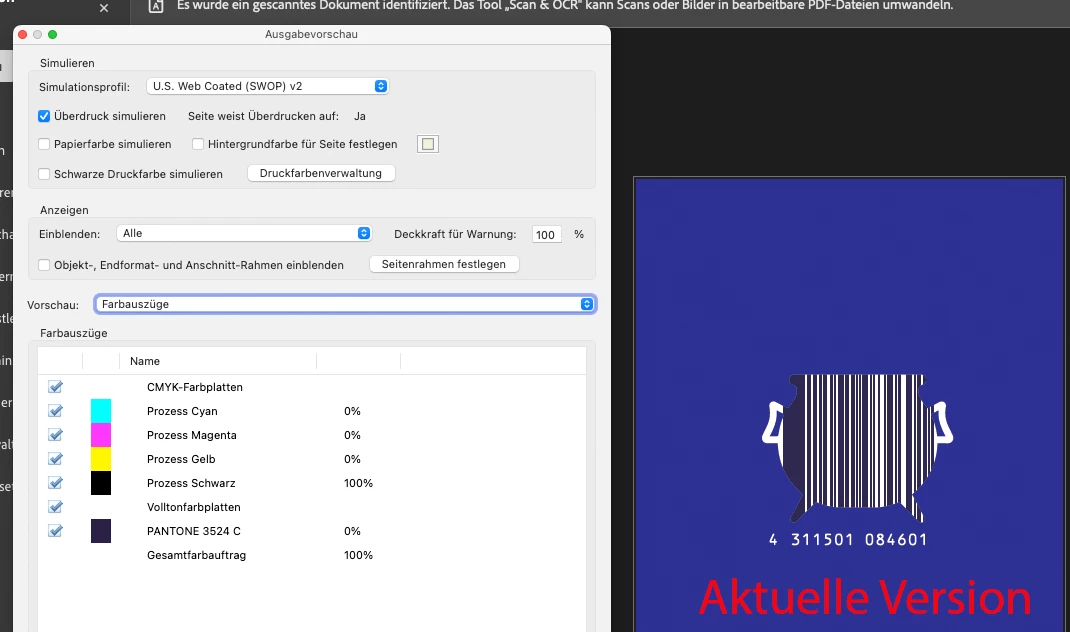
Task: Close the Ausgabevorschau window
Action: click(x=23, y=34)
